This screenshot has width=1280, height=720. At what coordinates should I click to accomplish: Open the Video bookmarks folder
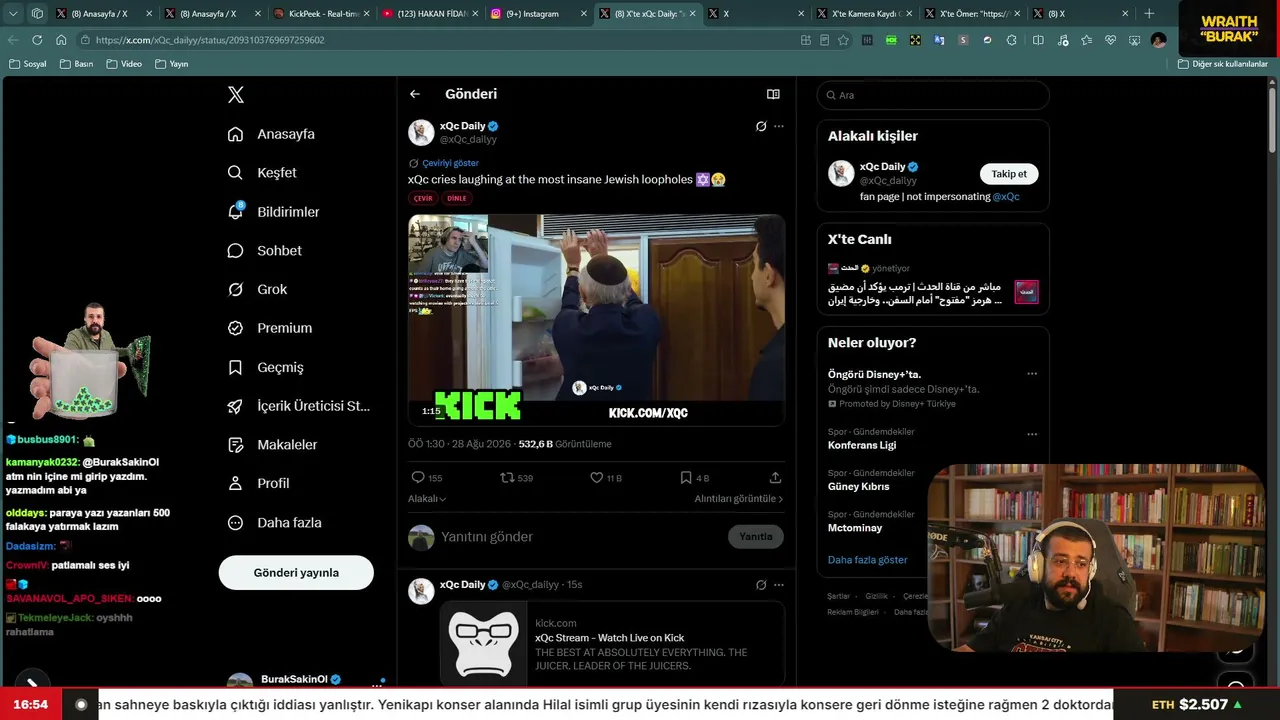[124, 64]
